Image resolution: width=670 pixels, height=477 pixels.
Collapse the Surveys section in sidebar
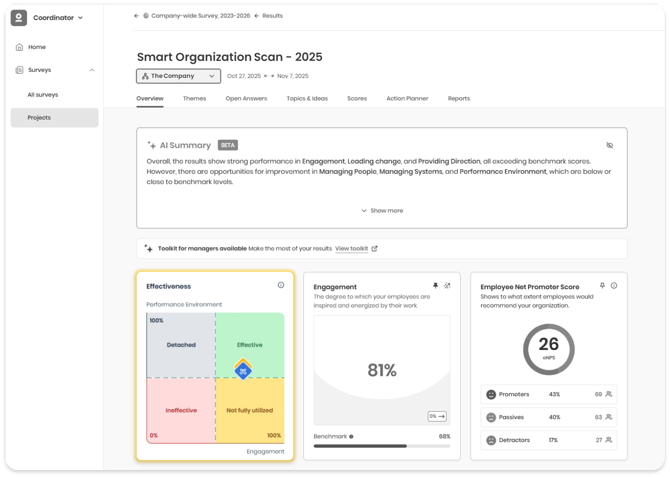tap(92, 70)
